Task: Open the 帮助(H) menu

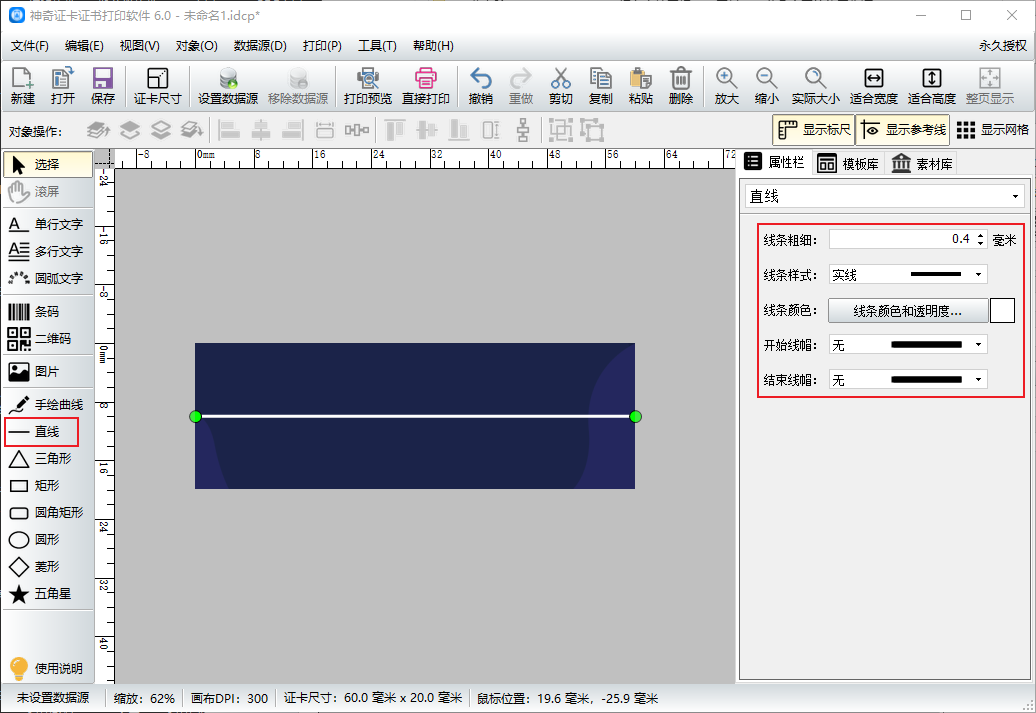Action: tap(433, 46)
